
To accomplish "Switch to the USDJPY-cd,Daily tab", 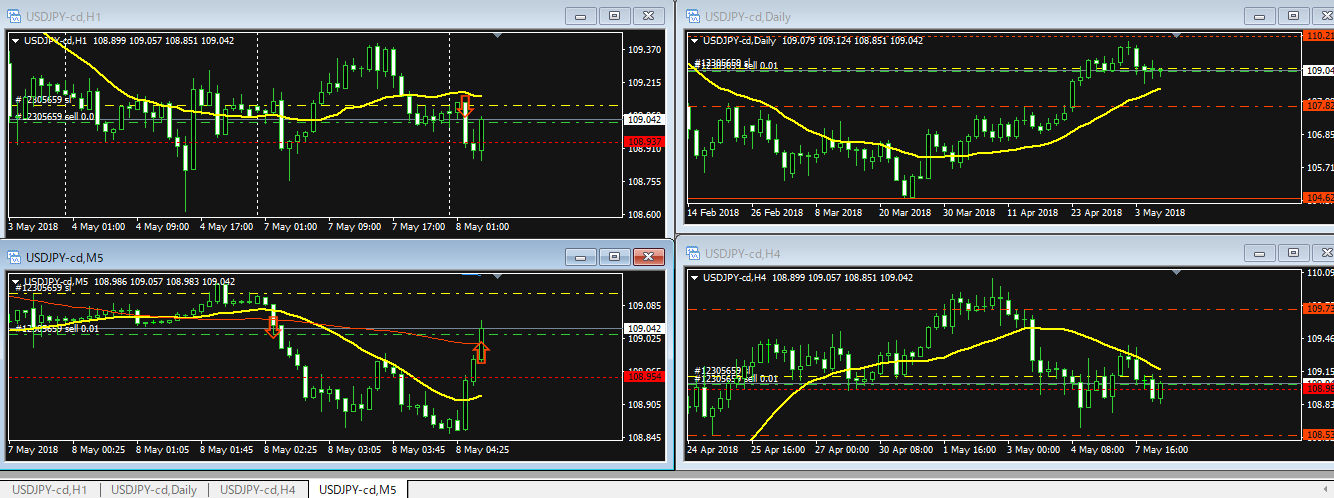I will (154, 489).
